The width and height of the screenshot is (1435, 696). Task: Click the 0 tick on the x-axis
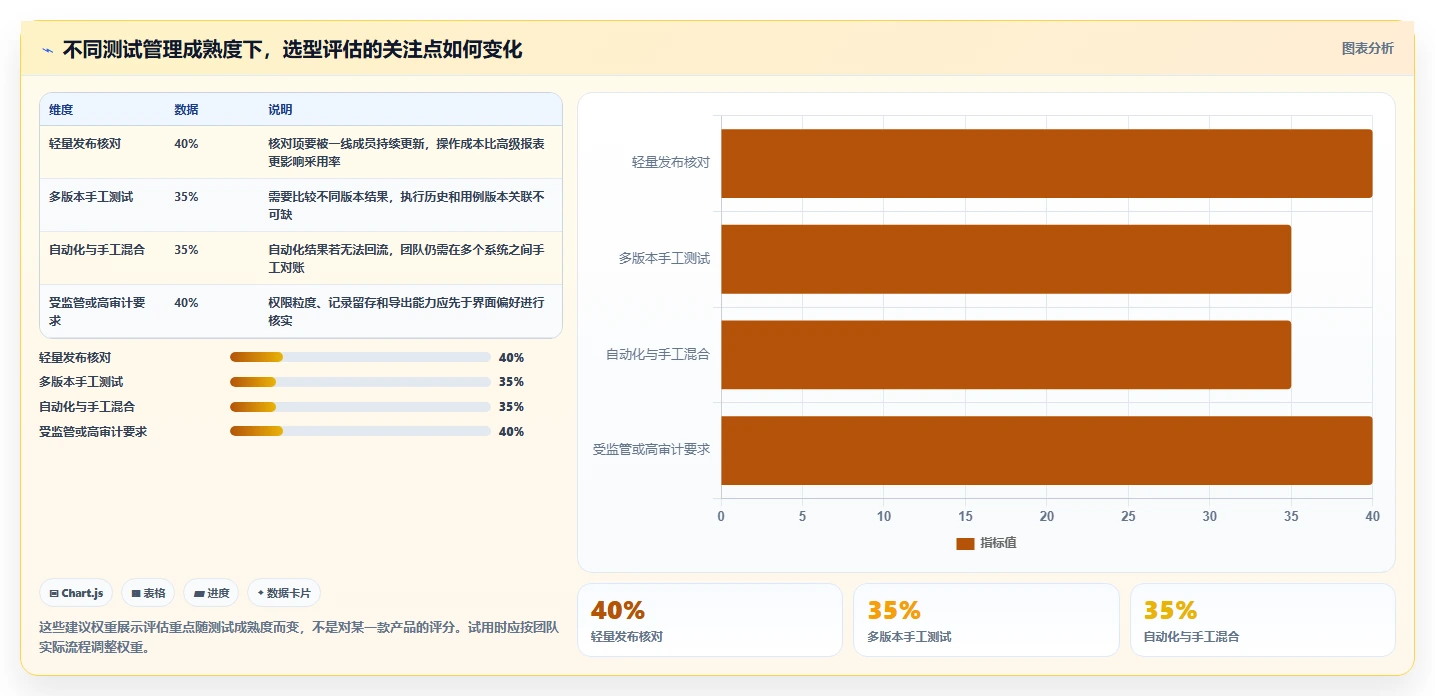point(721,516)
